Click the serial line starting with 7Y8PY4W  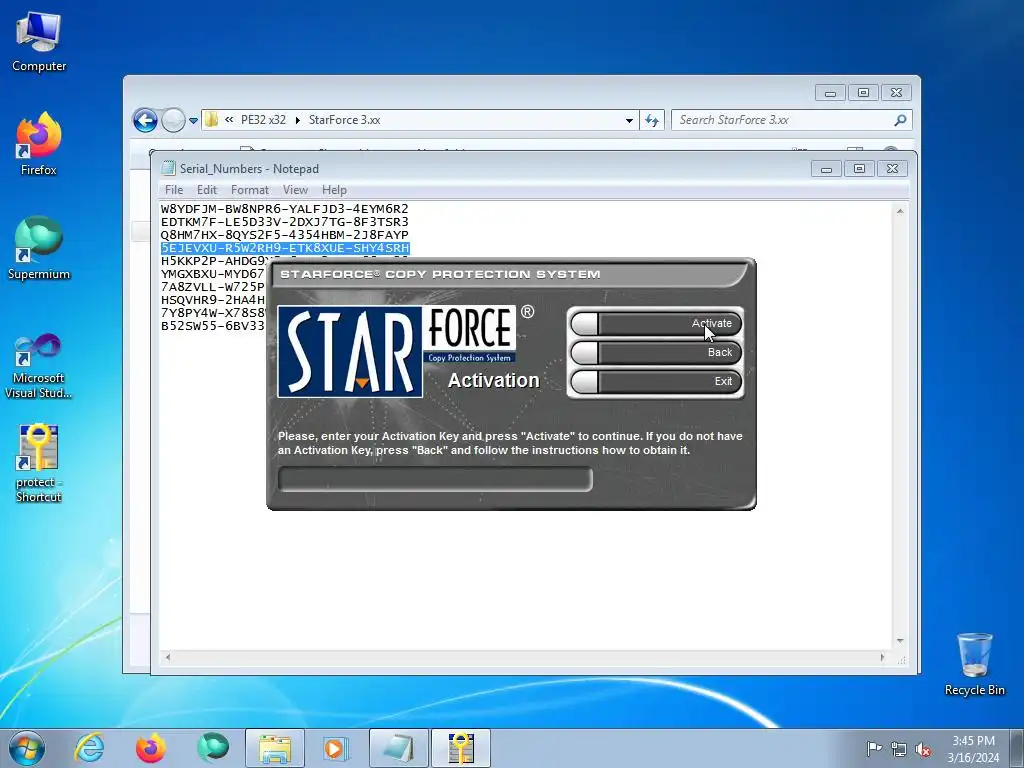click(213, 313)
